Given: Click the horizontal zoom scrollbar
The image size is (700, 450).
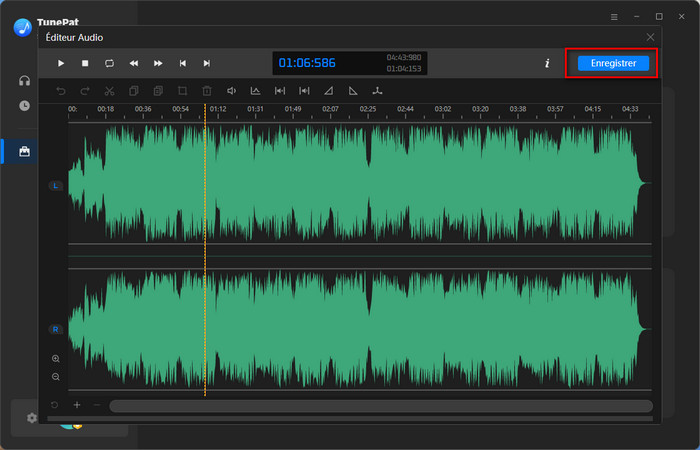Looking at the screenshot, I should pos(380,406).
